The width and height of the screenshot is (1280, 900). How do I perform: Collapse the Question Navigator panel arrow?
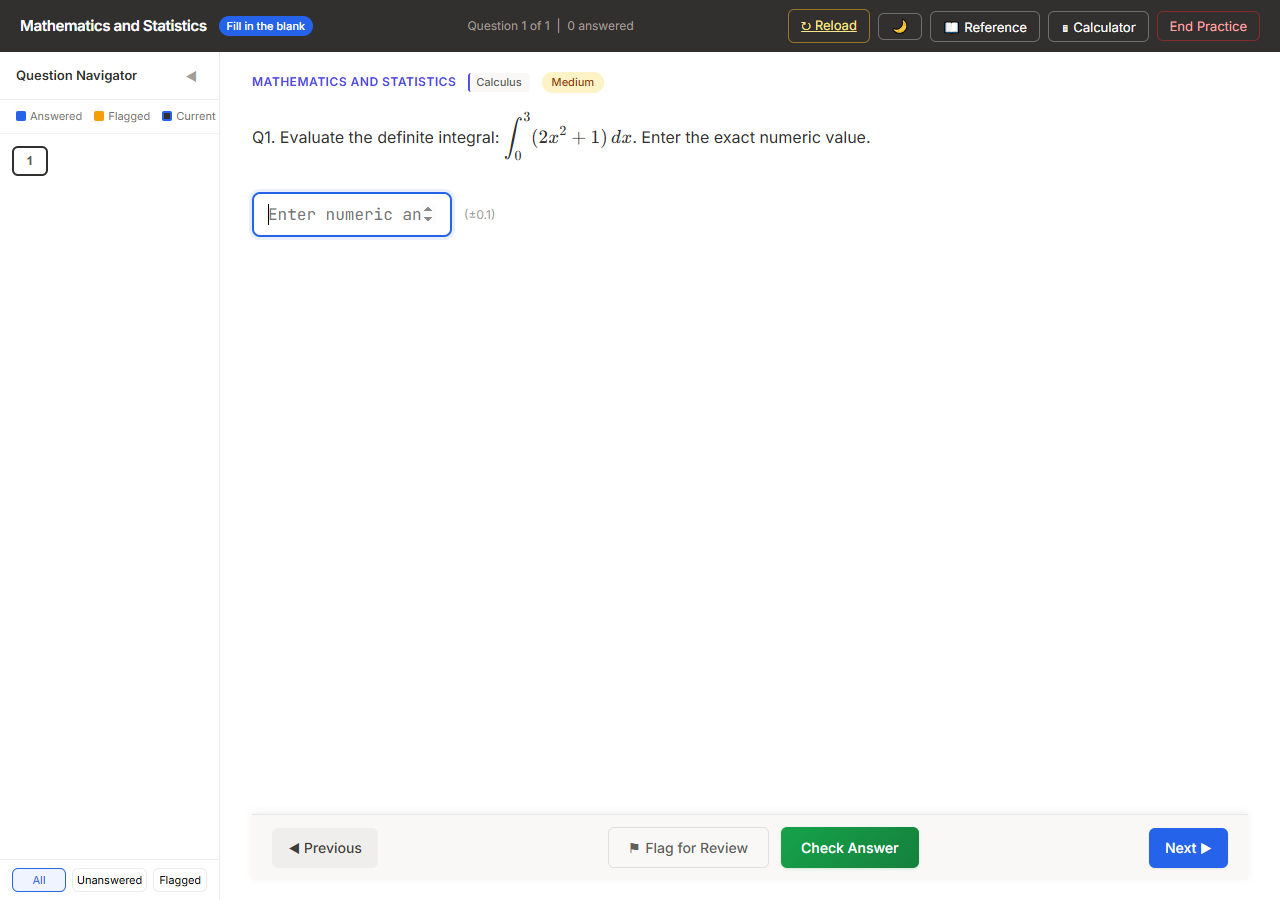tap(191, 76)
